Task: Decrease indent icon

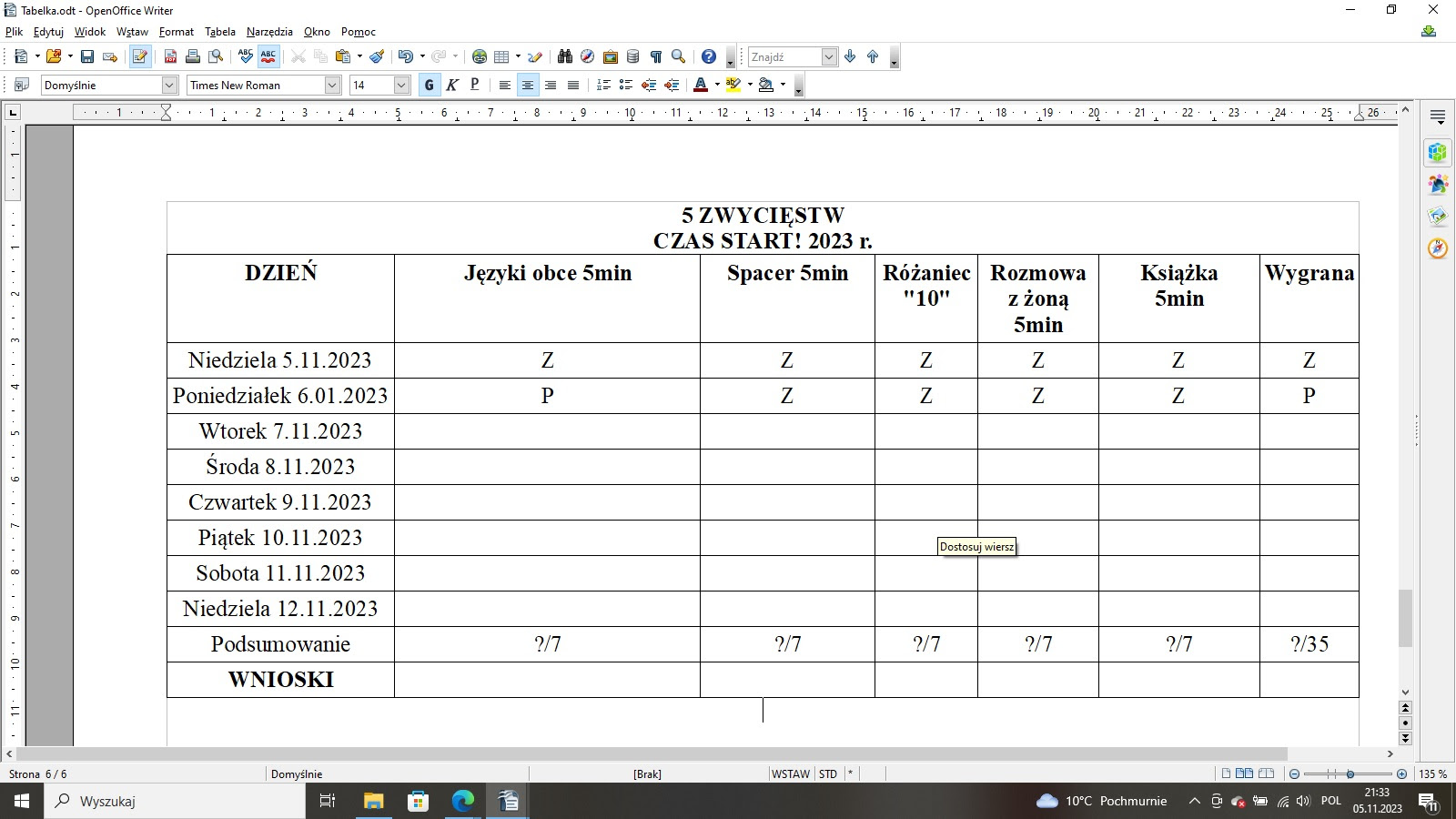Action: [649, 85]
